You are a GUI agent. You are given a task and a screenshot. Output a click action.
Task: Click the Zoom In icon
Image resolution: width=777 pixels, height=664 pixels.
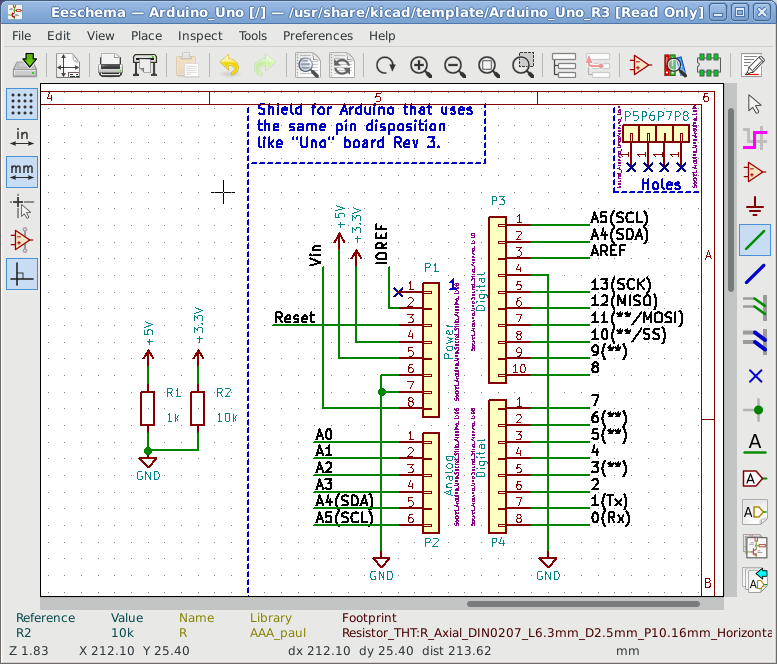pyautogui.click(x=420, y=65)
